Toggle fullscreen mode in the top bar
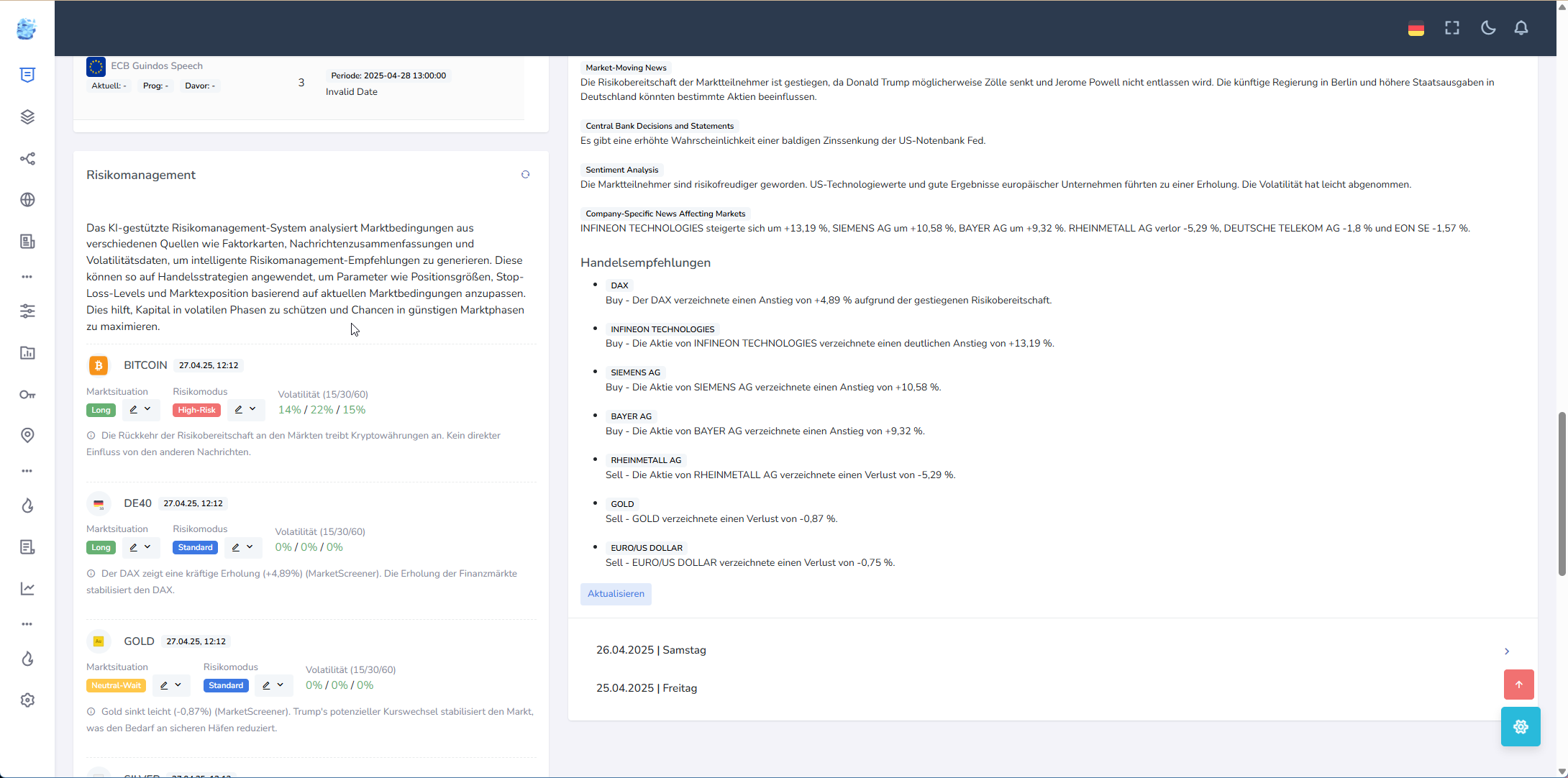This screenshot has height=778, width=1568. coord(1452,27)
